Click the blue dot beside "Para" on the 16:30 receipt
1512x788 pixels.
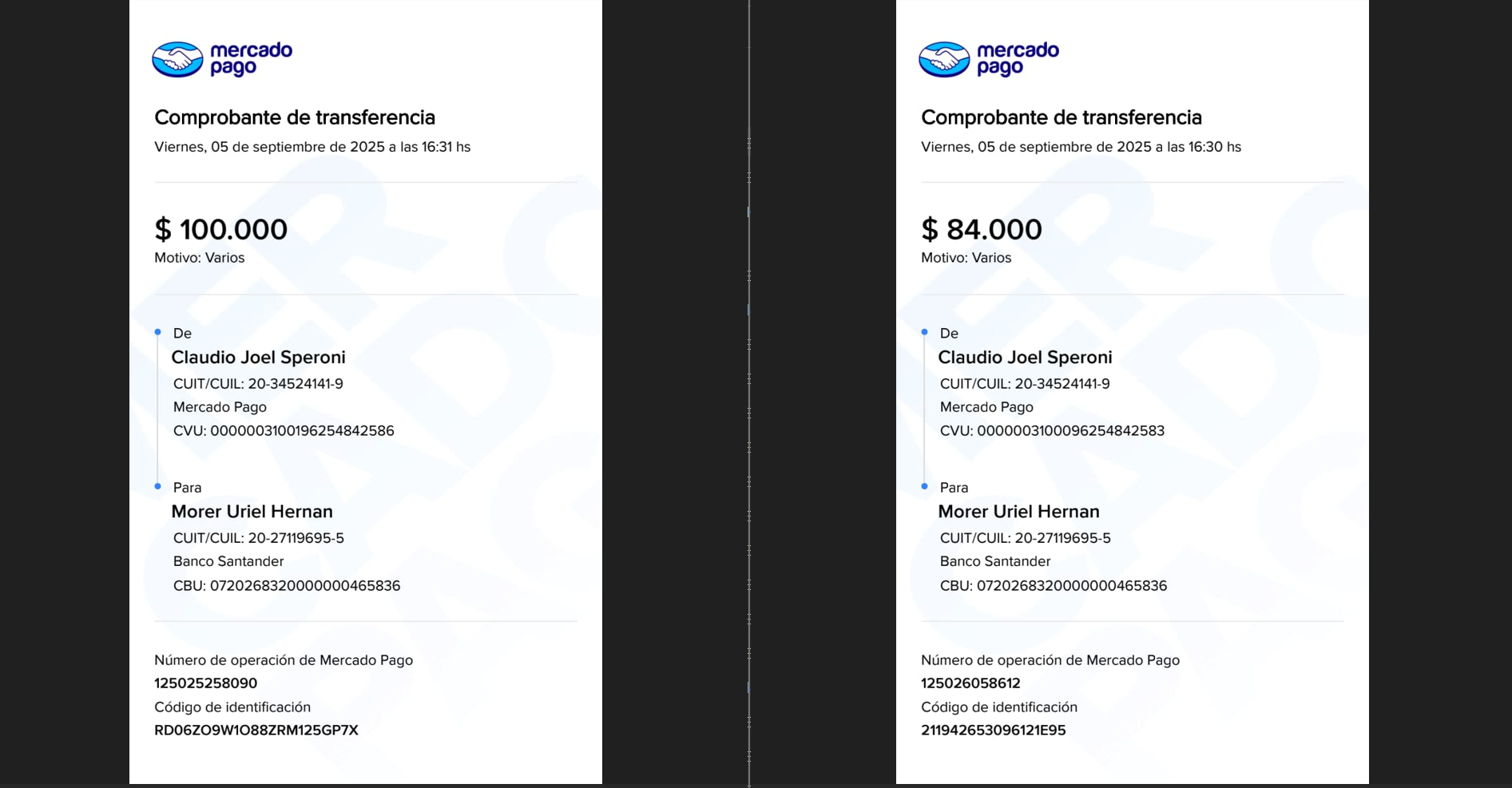point(925,486)
